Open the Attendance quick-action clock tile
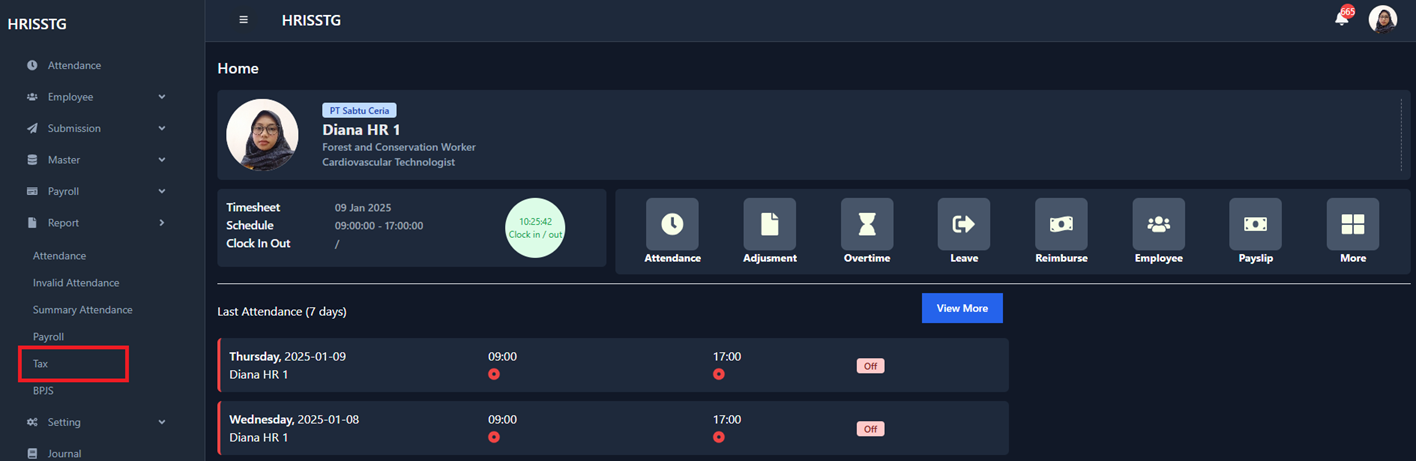This screenshot has width=1416, height=461. point(672,224)
